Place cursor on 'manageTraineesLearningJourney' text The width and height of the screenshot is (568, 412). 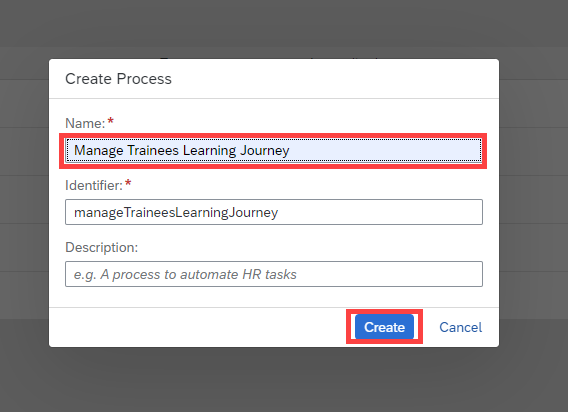click(x=176, y=212)
